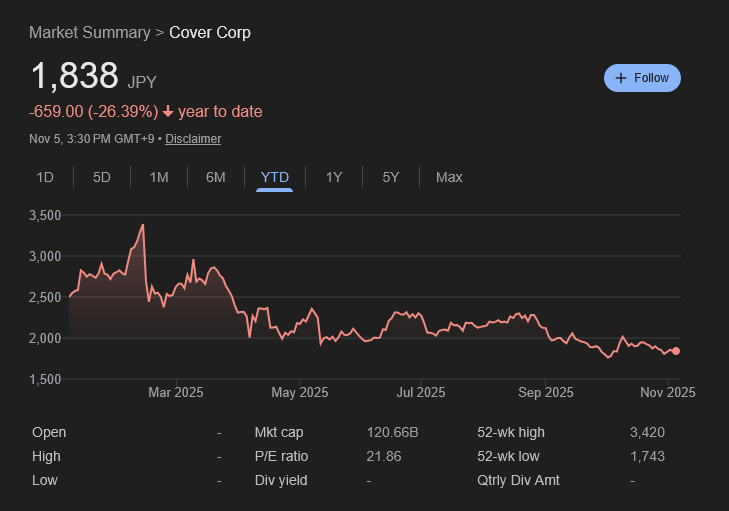Click the Cover Corp title text
This screenshot has width=729, height=511.
(210, 32)
